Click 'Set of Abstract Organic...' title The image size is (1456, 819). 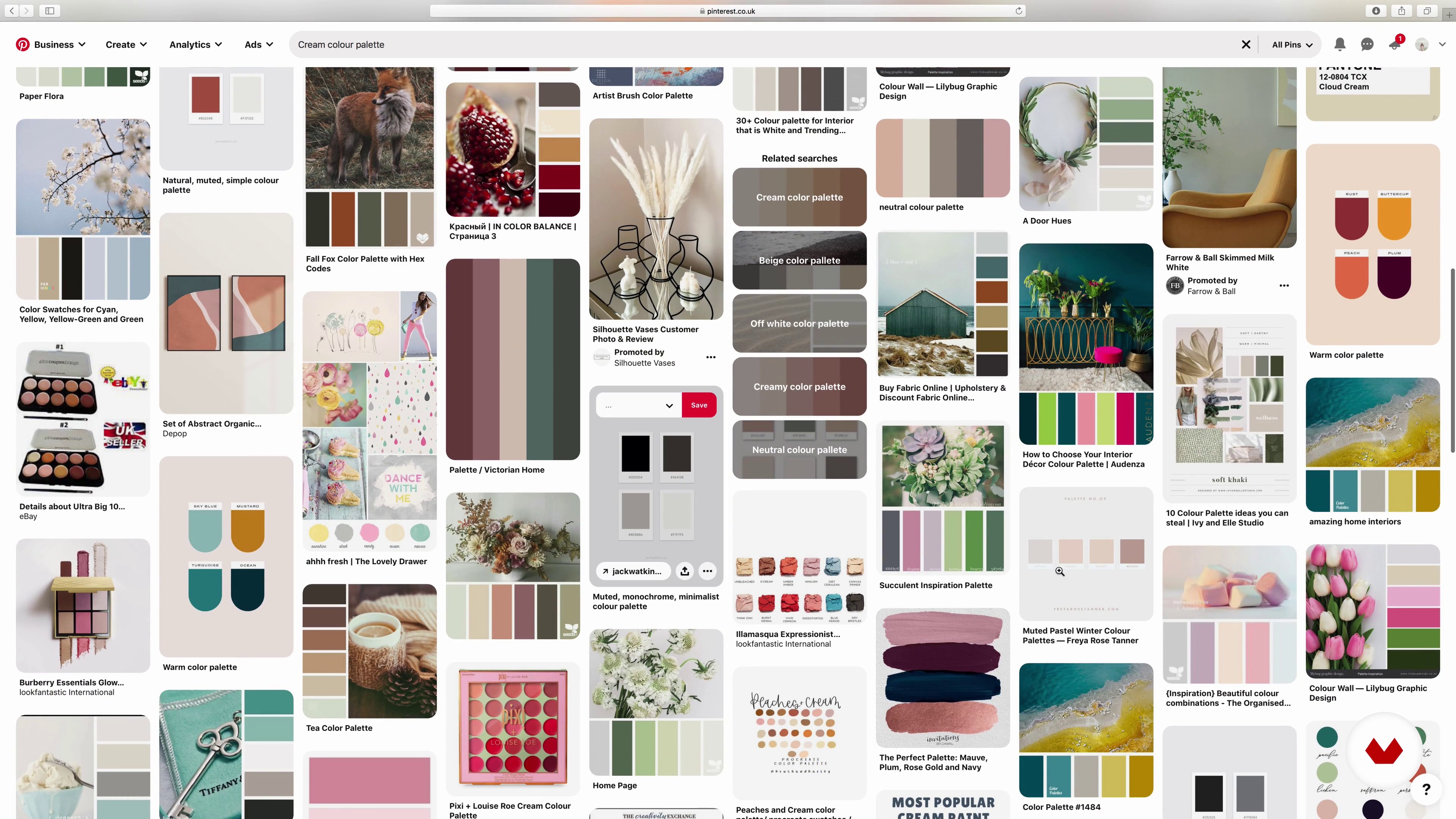[x=212, y=424]
